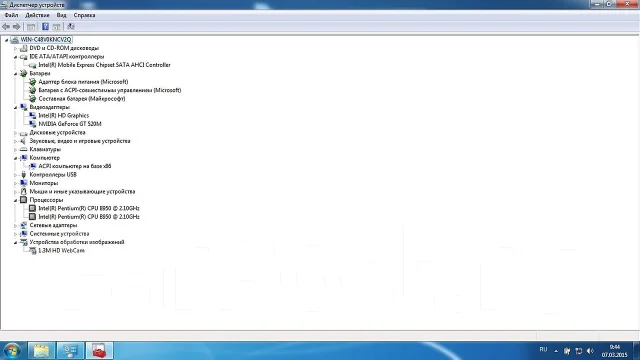Click the Мыши и иные указывающие устройства icon
Image resolution: width=640 pixels, height=360 pixels.
(24, 192)
